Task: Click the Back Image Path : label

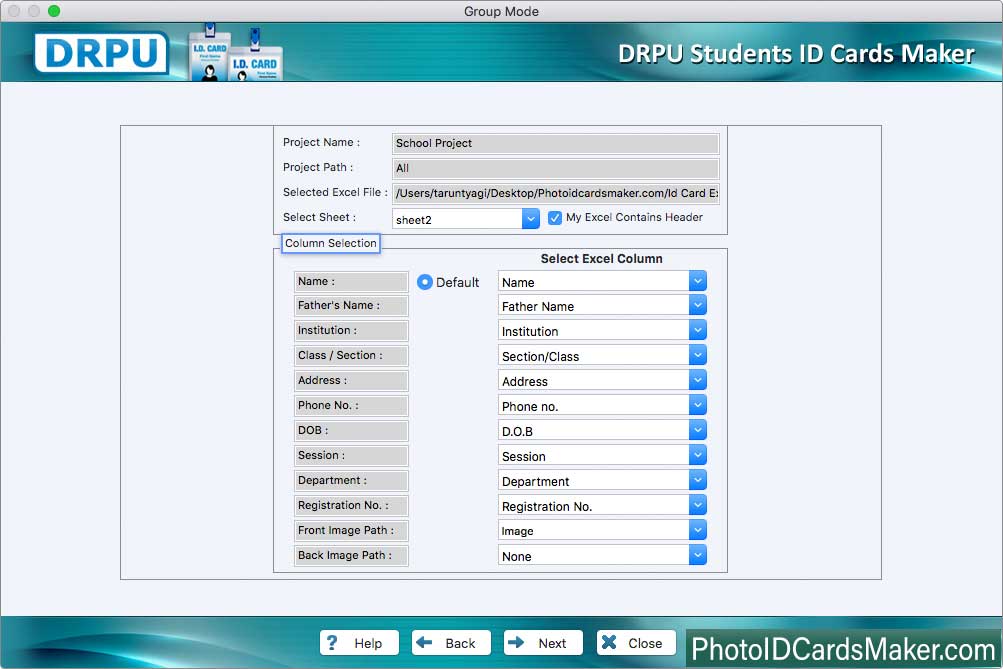Action: point(351,555)
